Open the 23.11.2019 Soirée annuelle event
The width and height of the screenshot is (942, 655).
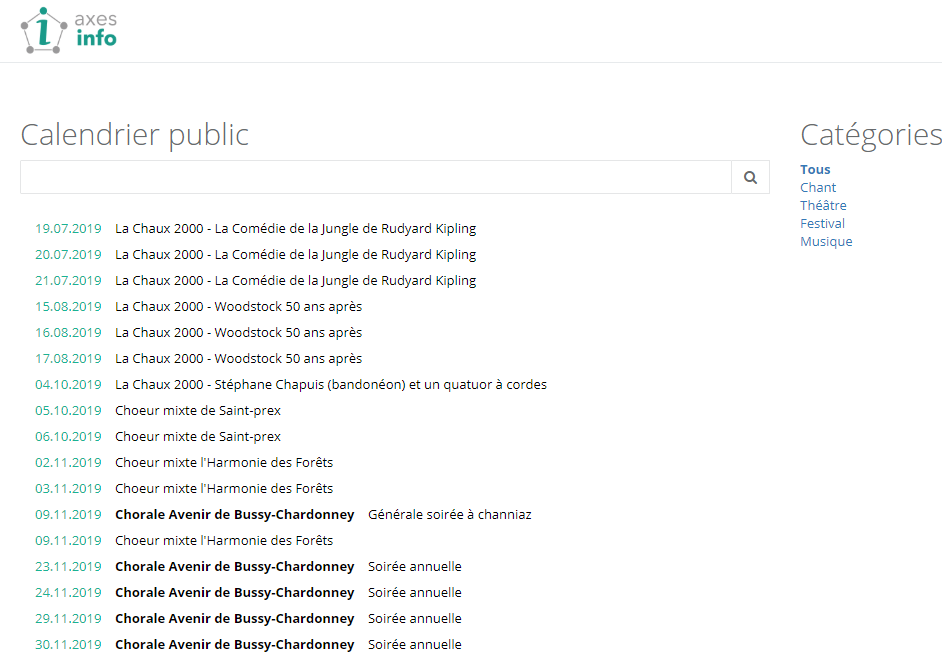tap(414, 567)
